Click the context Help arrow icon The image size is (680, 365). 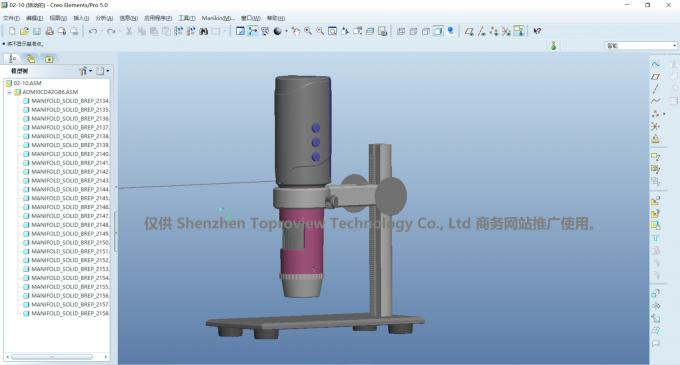(537, 31)
